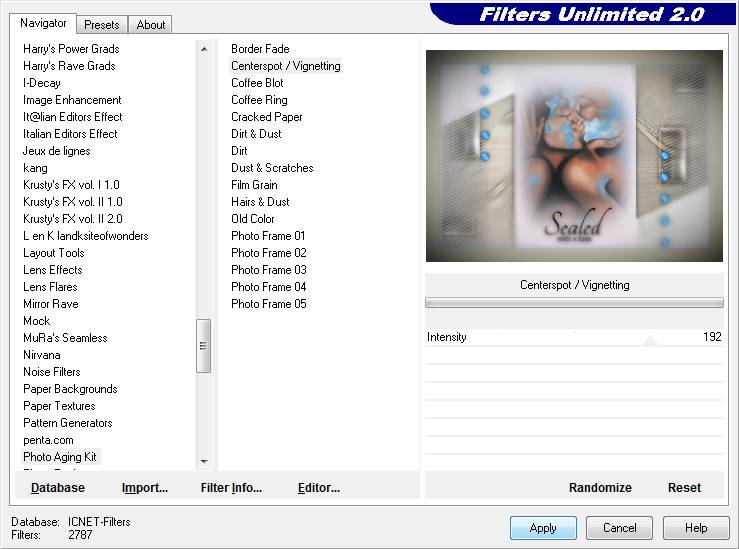The width and height of the screenshot is (739, 549).
Task: Reset the filter parameters
Action: (x=684, y=488)
